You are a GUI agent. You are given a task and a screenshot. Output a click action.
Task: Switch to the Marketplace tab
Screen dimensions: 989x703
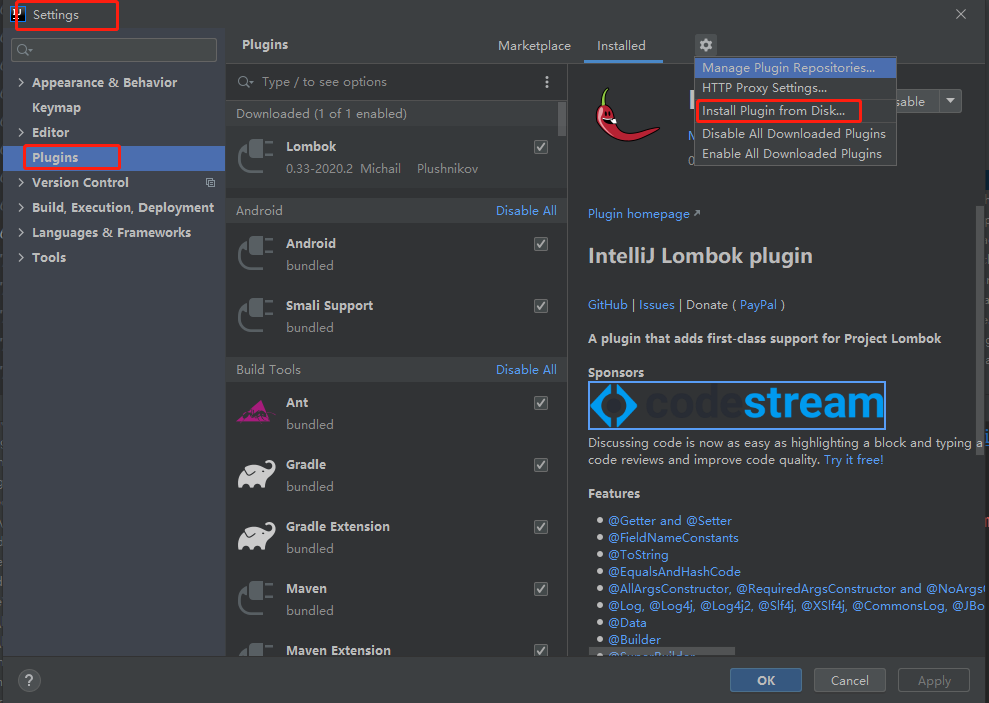tap(534, 46)
